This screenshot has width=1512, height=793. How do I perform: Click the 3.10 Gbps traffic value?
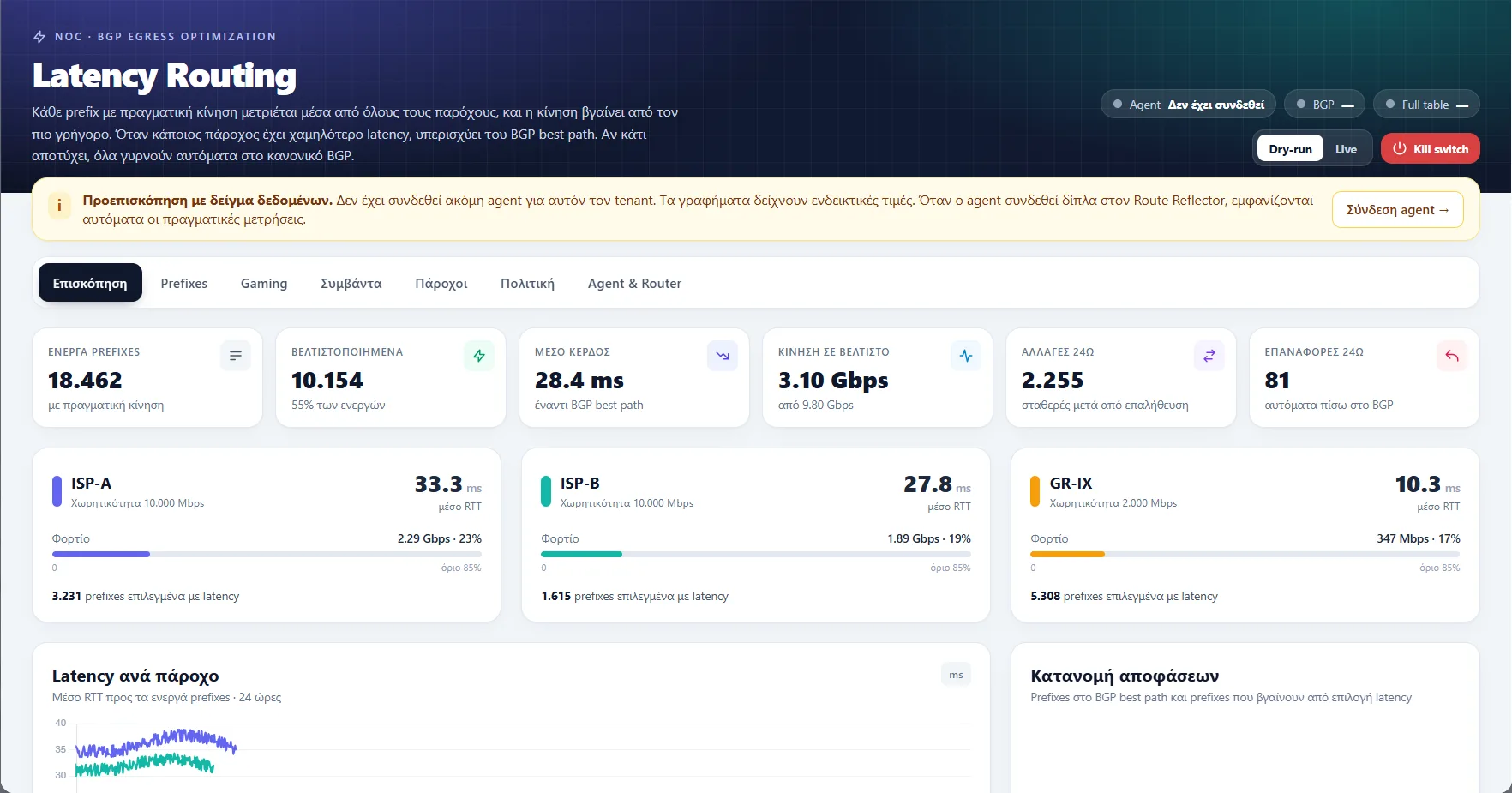833,381
